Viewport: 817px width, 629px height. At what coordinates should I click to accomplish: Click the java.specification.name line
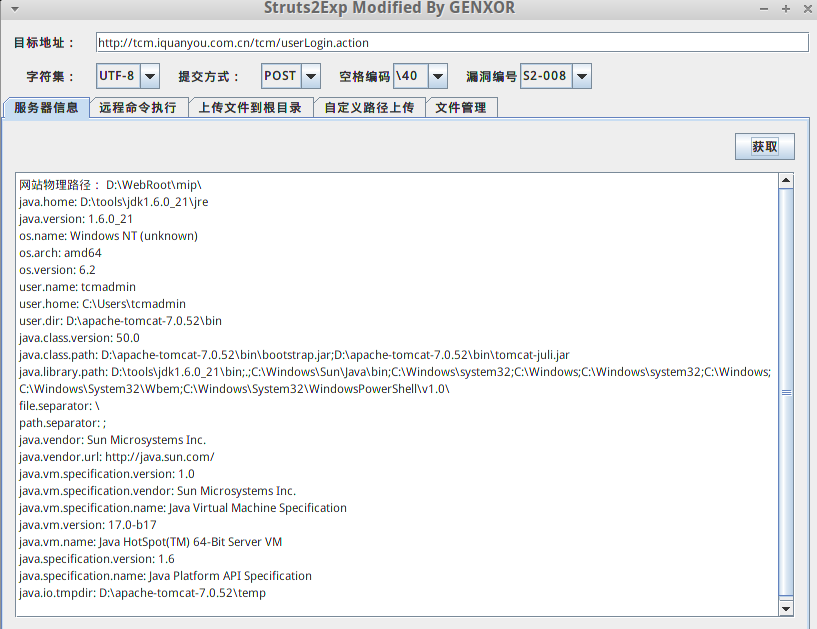(x=165, y=576)
